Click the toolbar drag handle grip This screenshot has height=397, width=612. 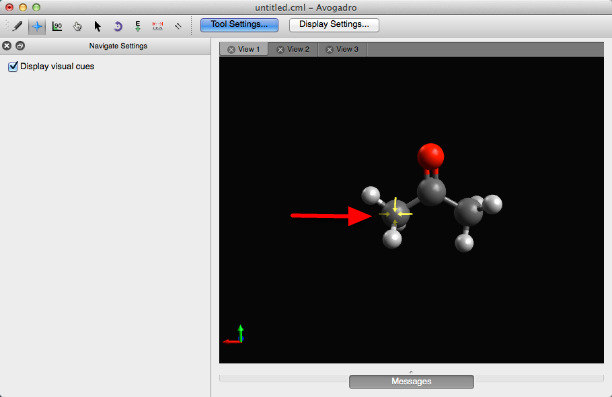click(6, 26)
